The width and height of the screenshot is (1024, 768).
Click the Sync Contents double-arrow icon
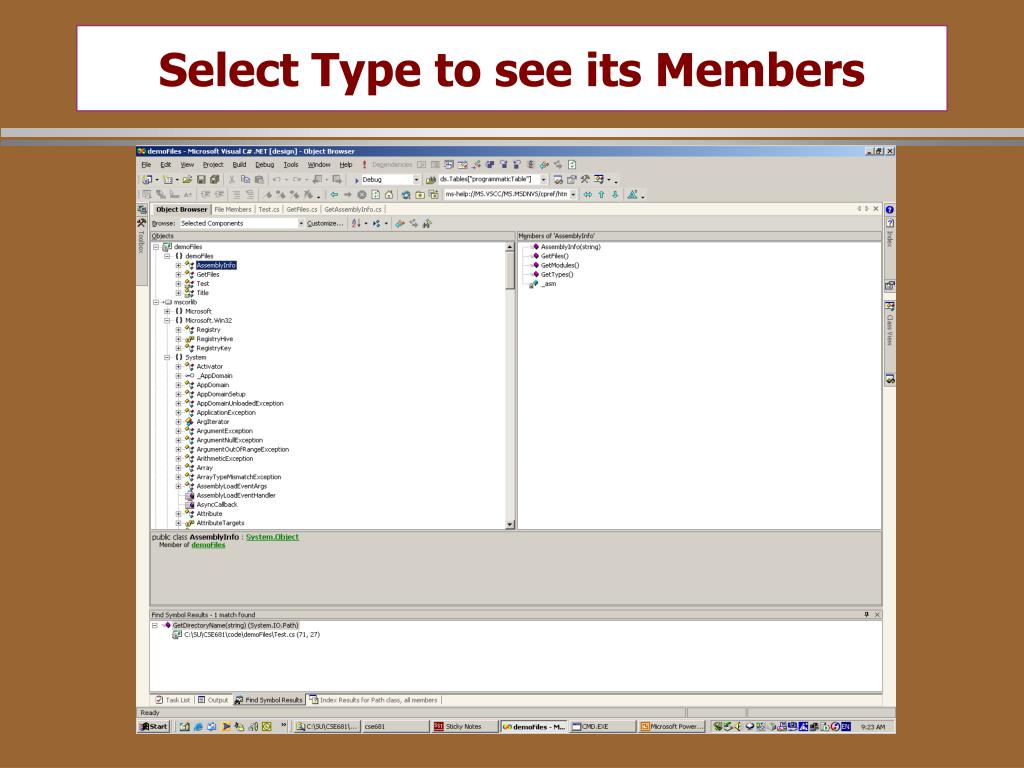(587, 195)
